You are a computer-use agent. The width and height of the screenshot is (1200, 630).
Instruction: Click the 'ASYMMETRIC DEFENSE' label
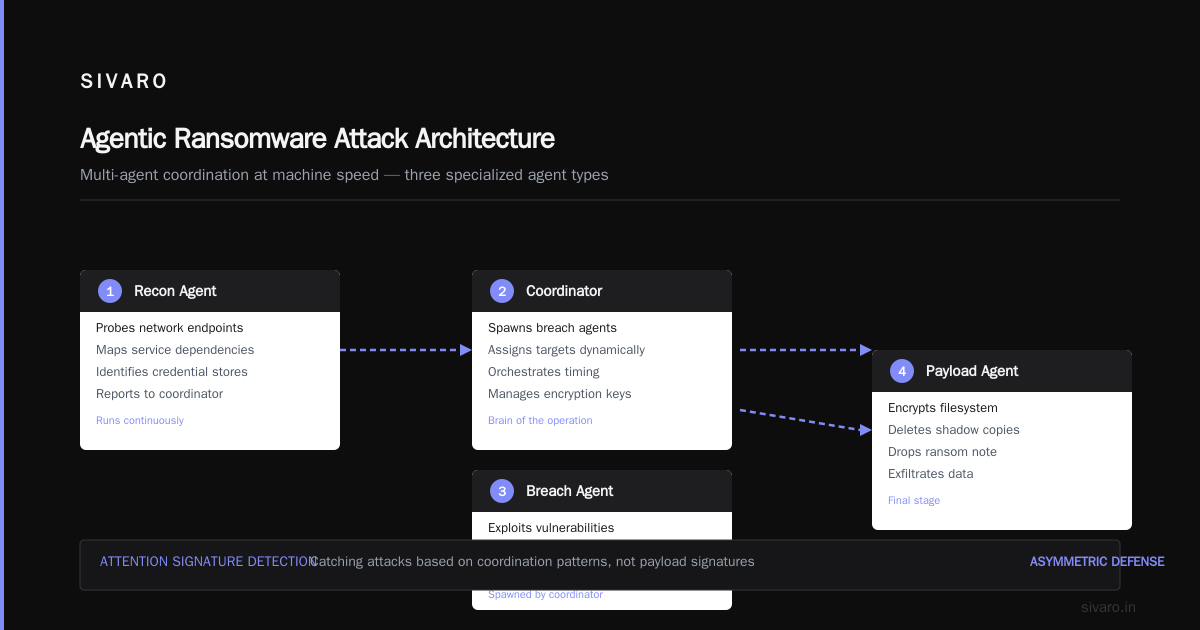pos(1097,562)
